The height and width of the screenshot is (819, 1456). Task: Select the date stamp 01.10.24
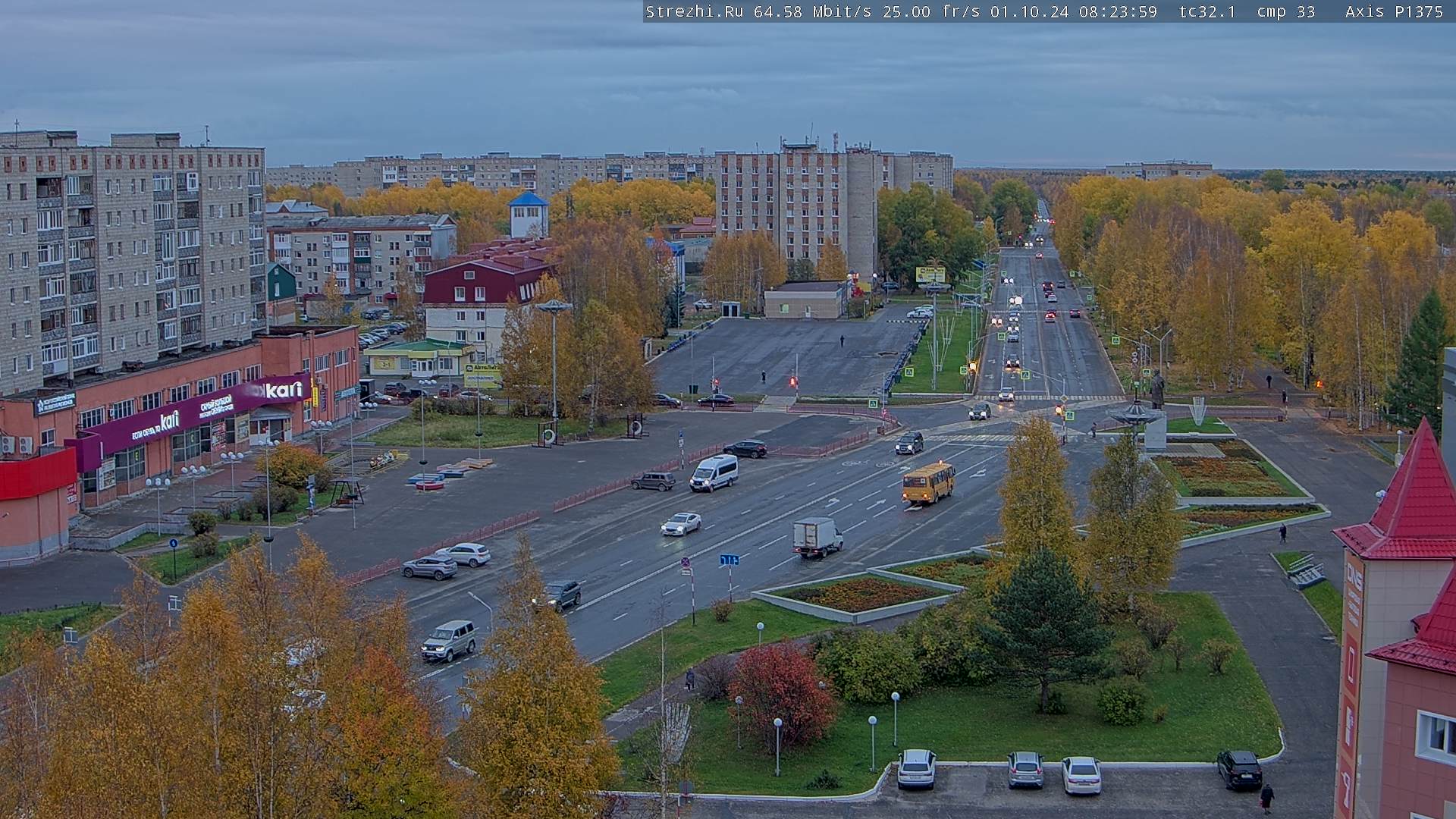click(x=1028, y=11)
